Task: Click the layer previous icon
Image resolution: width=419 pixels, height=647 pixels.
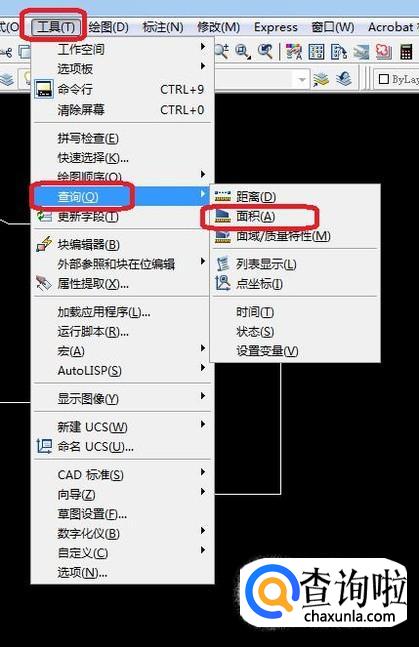Action: [x=343, y=79]
